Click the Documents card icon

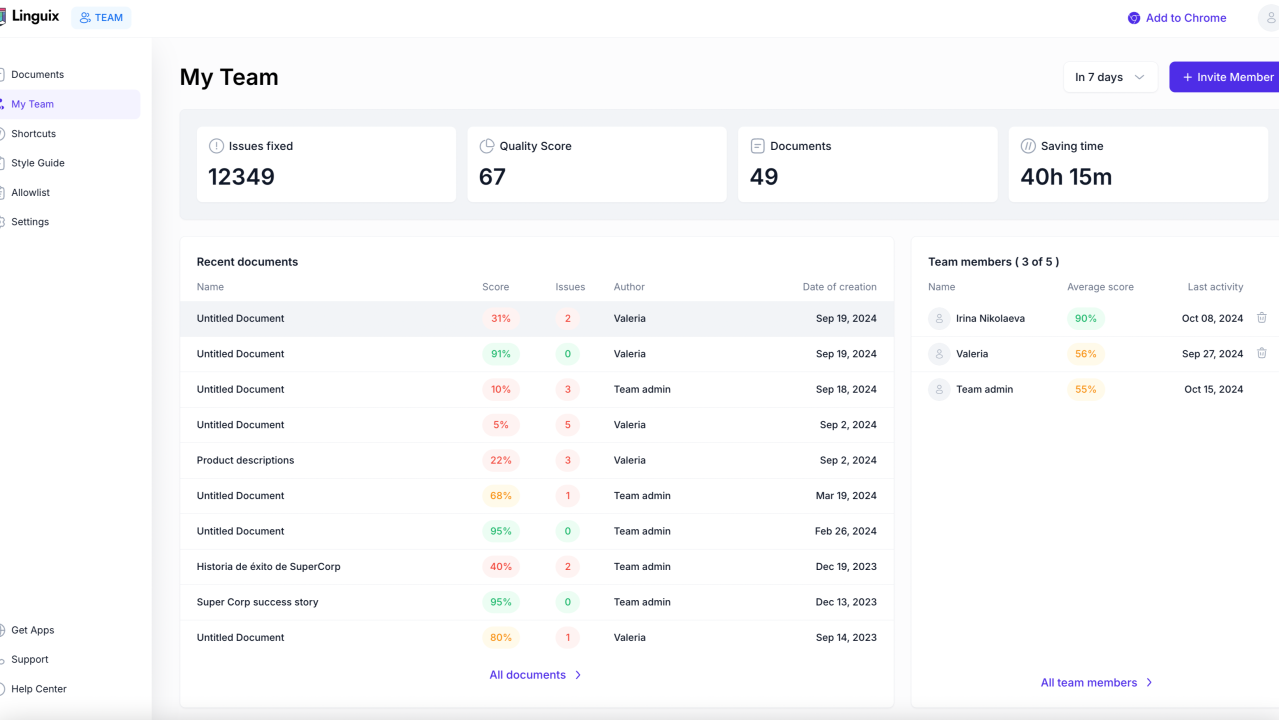757,146
